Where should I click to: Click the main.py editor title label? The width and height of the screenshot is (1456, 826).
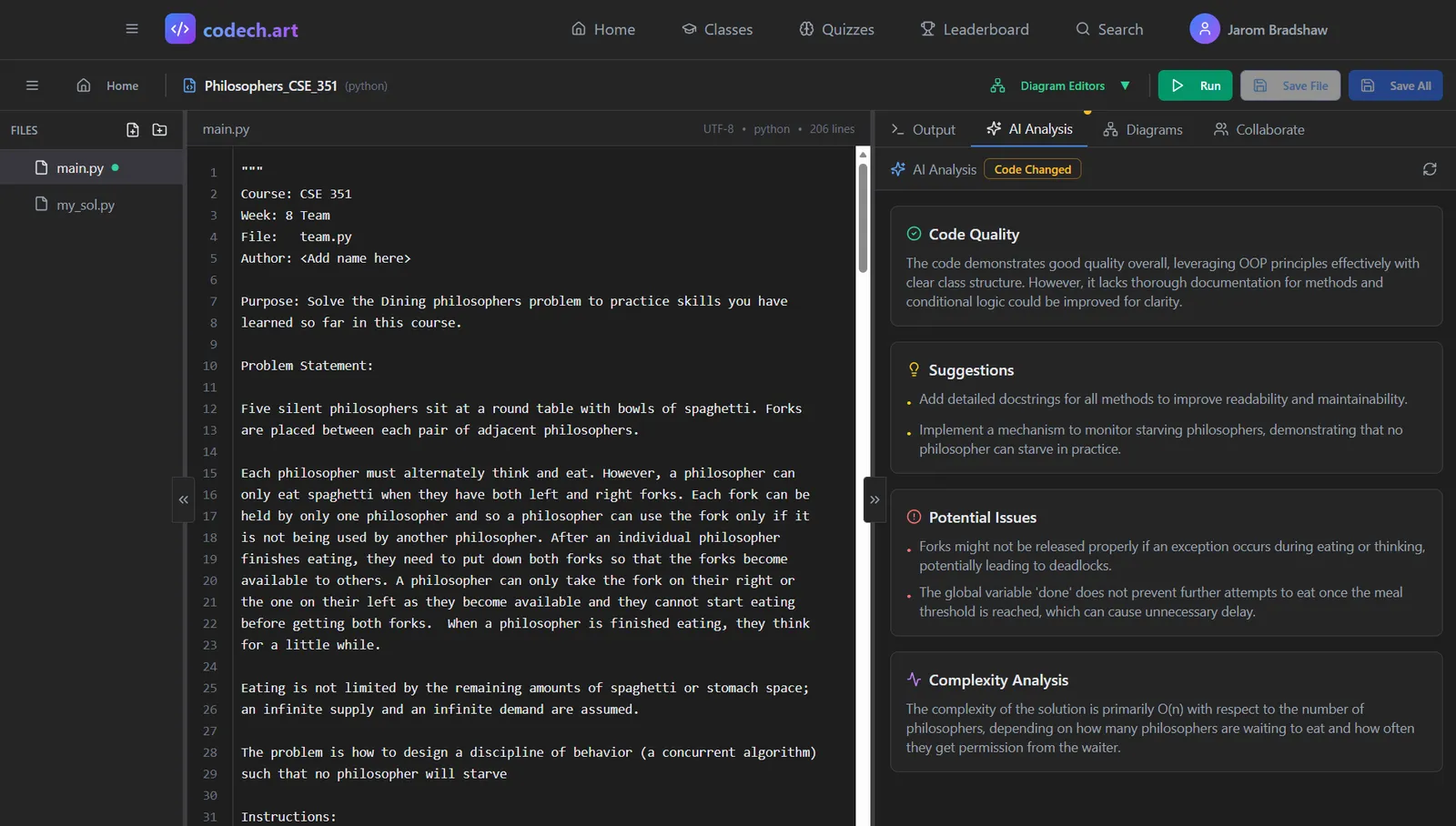point(226,129)
